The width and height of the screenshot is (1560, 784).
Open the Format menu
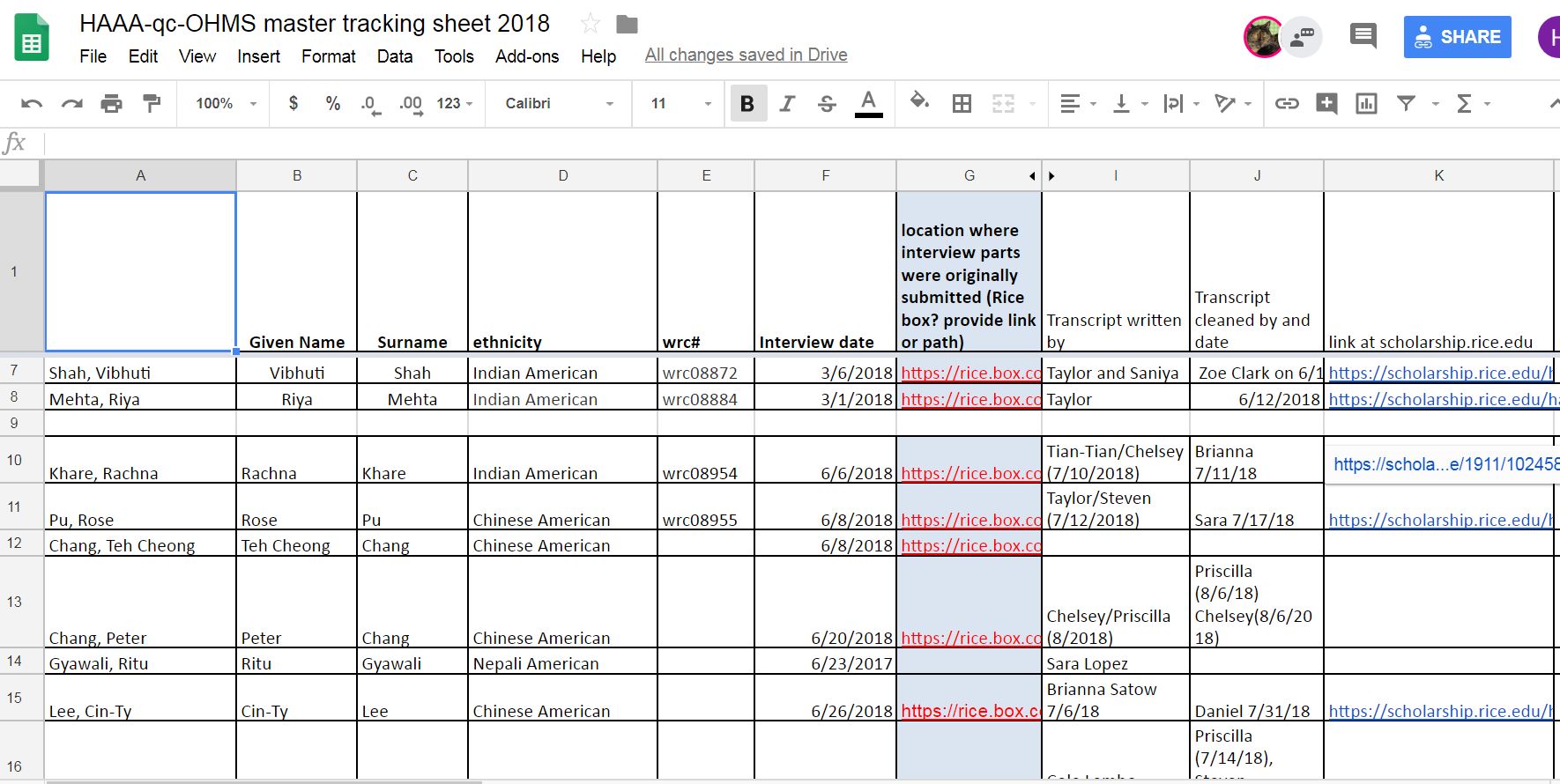click(x=328, y=56)
